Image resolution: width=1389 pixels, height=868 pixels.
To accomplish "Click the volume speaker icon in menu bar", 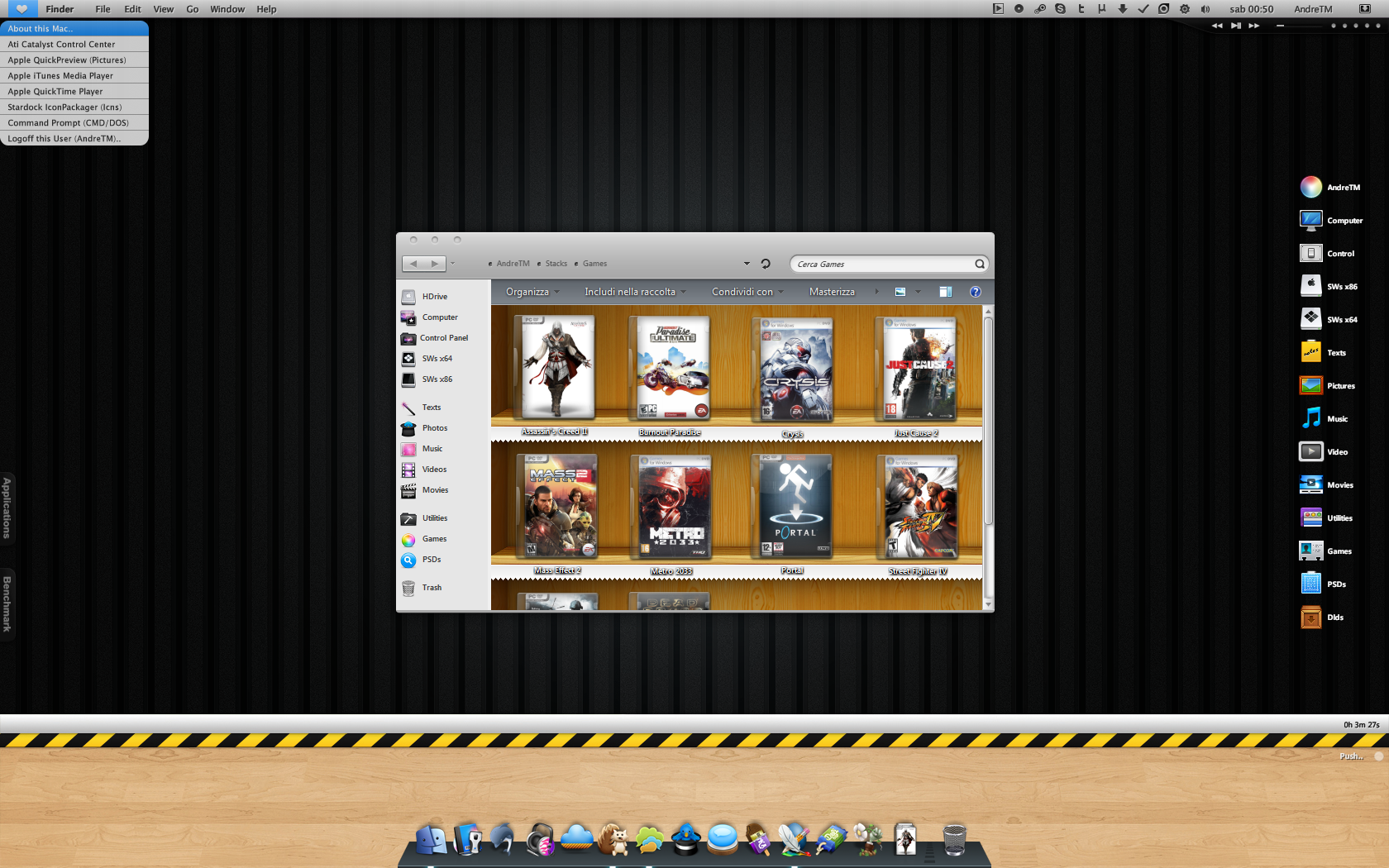I will click(x=1205, y=9).
